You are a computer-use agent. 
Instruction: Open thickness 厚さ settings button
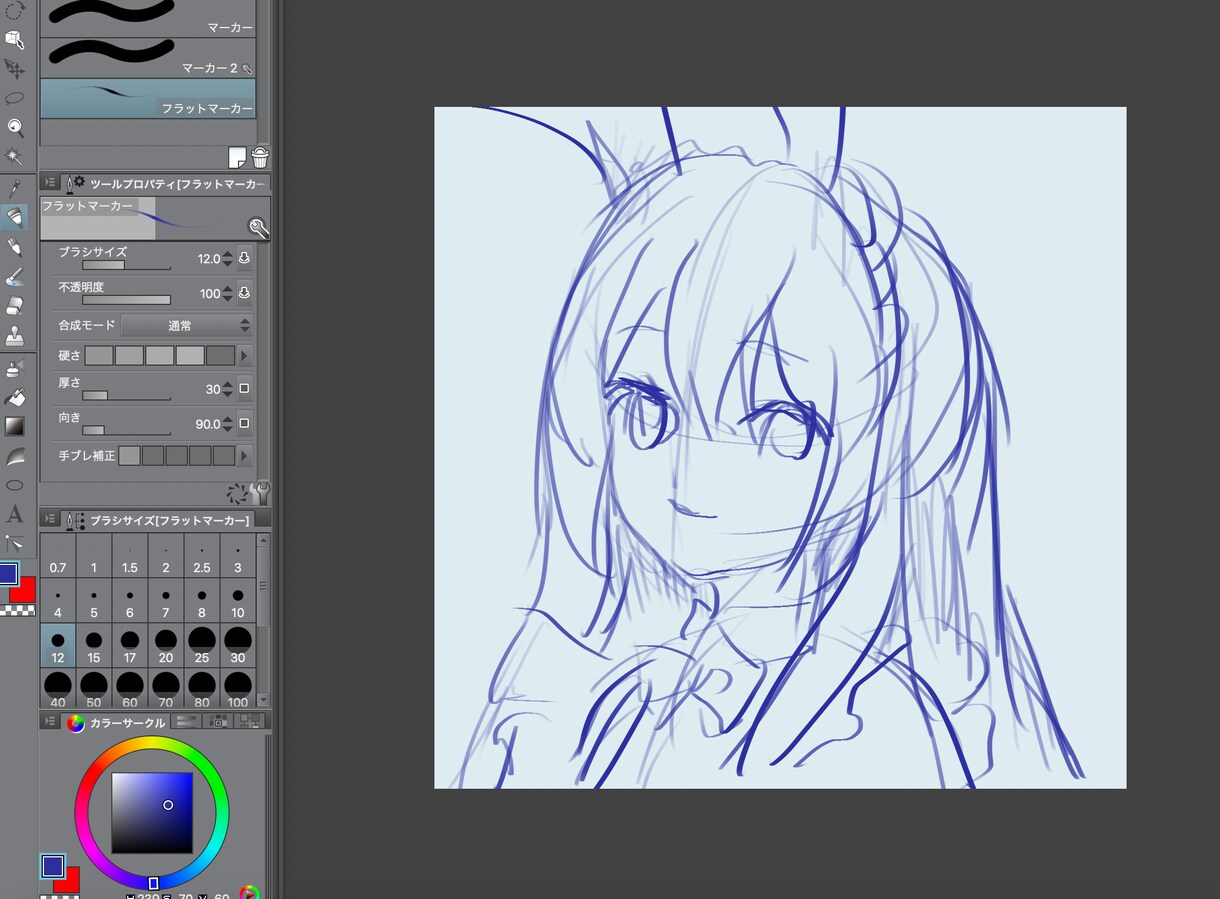(x=244, y=389)
